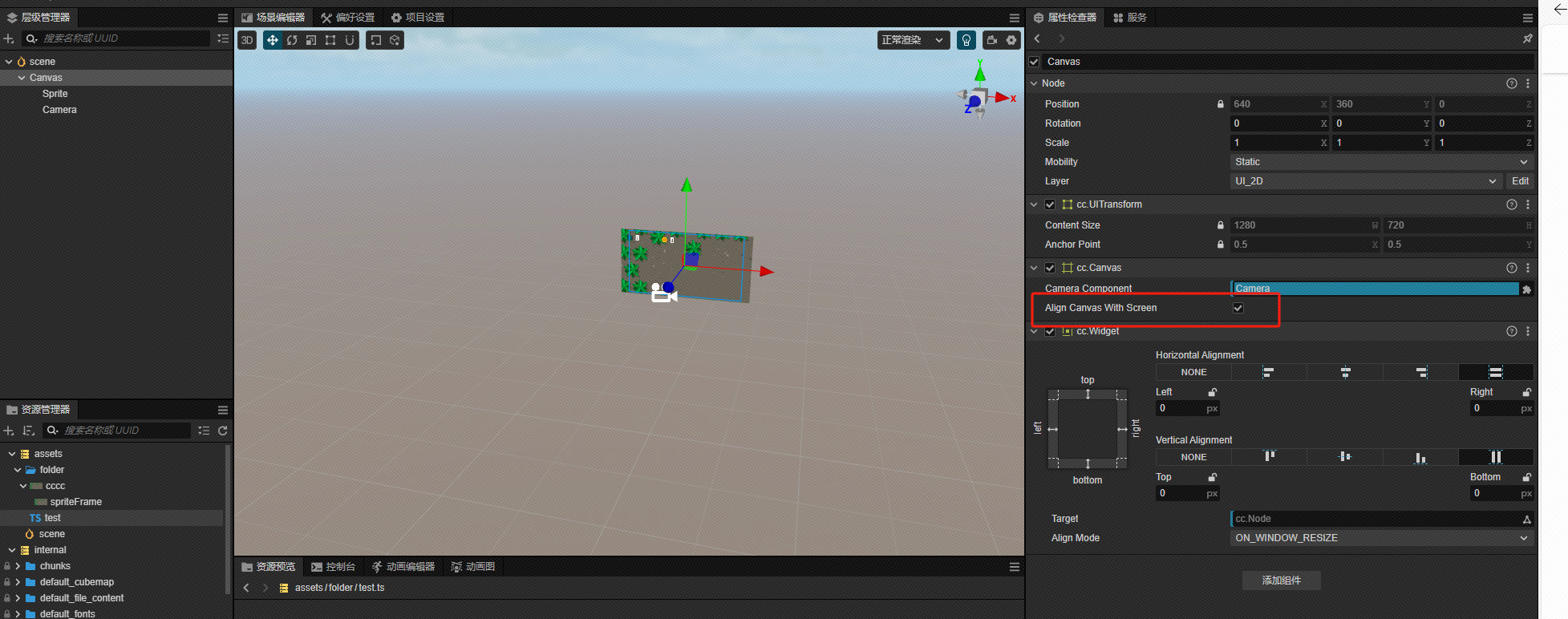
Task: Open the scene camera settings icon
Action: point(992,40)
